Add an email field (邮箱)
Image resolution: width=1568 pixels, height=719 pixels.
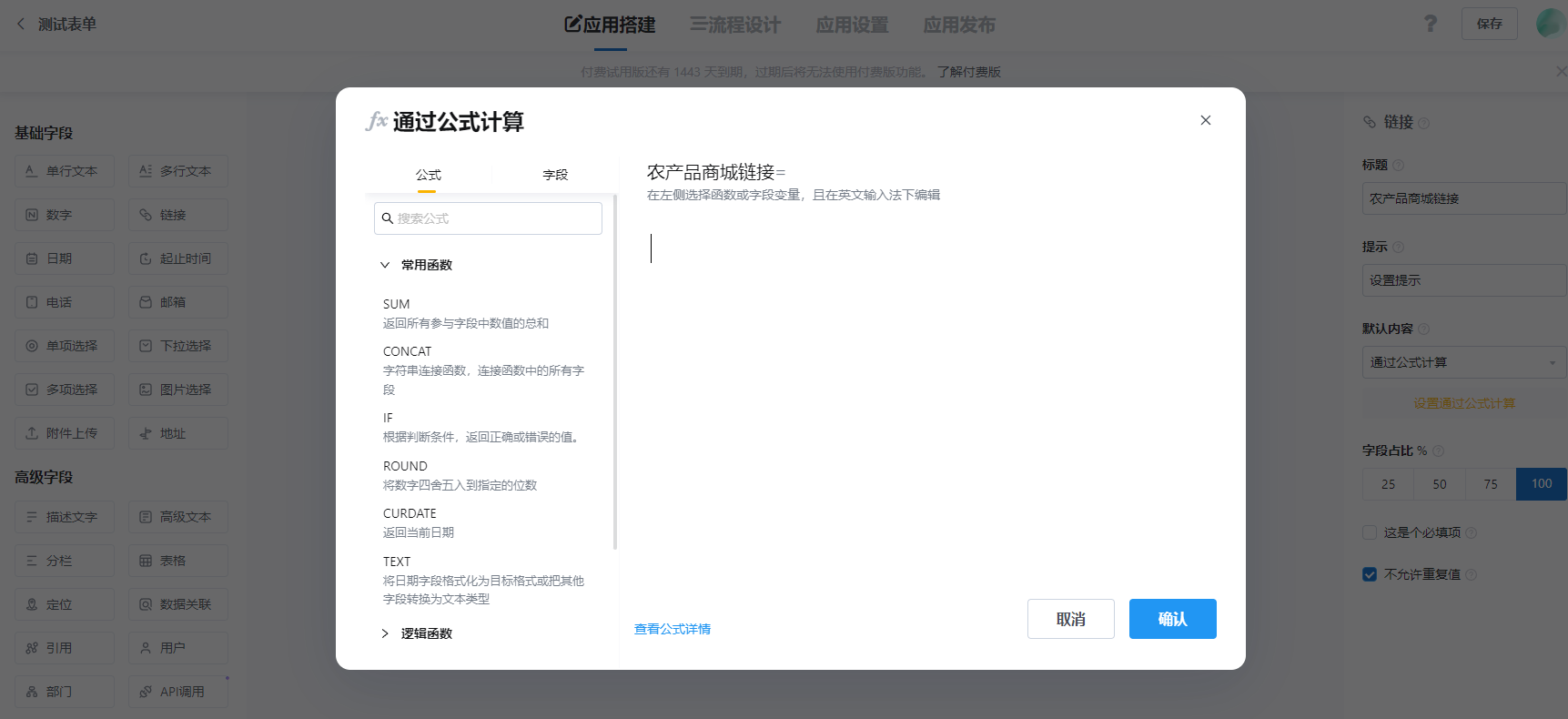point(178,302)
